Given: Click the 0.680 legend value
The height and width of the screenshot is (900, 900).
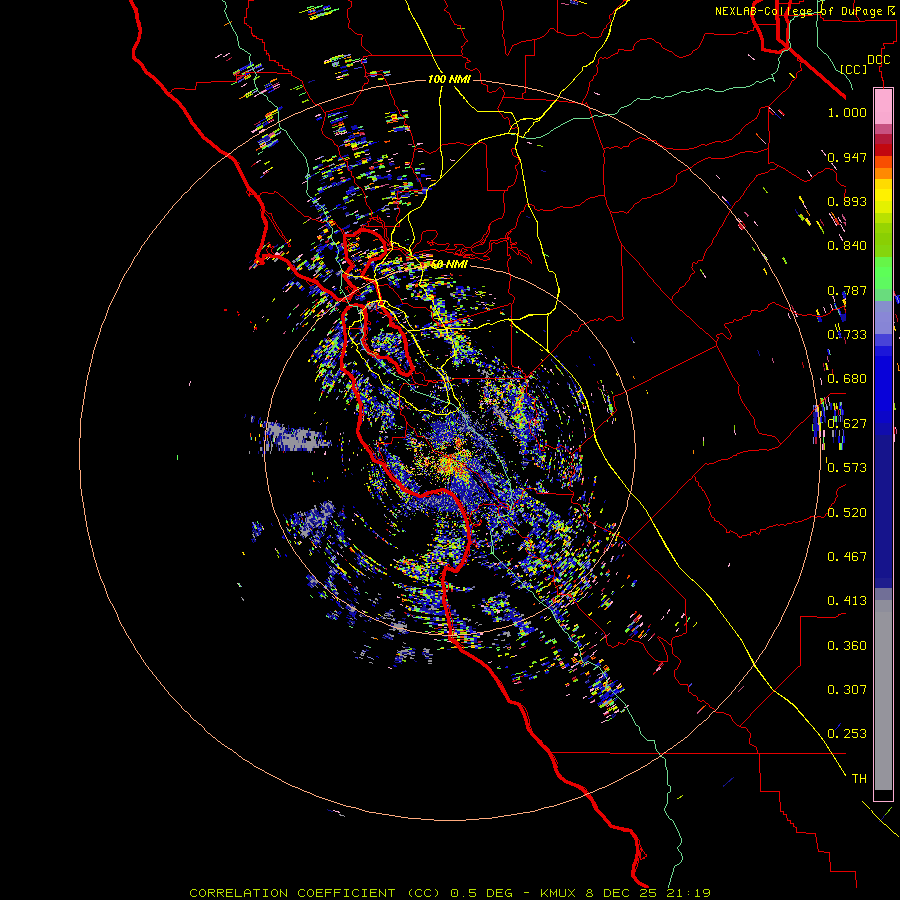Looking at the screenshot, I should point(847,379).
